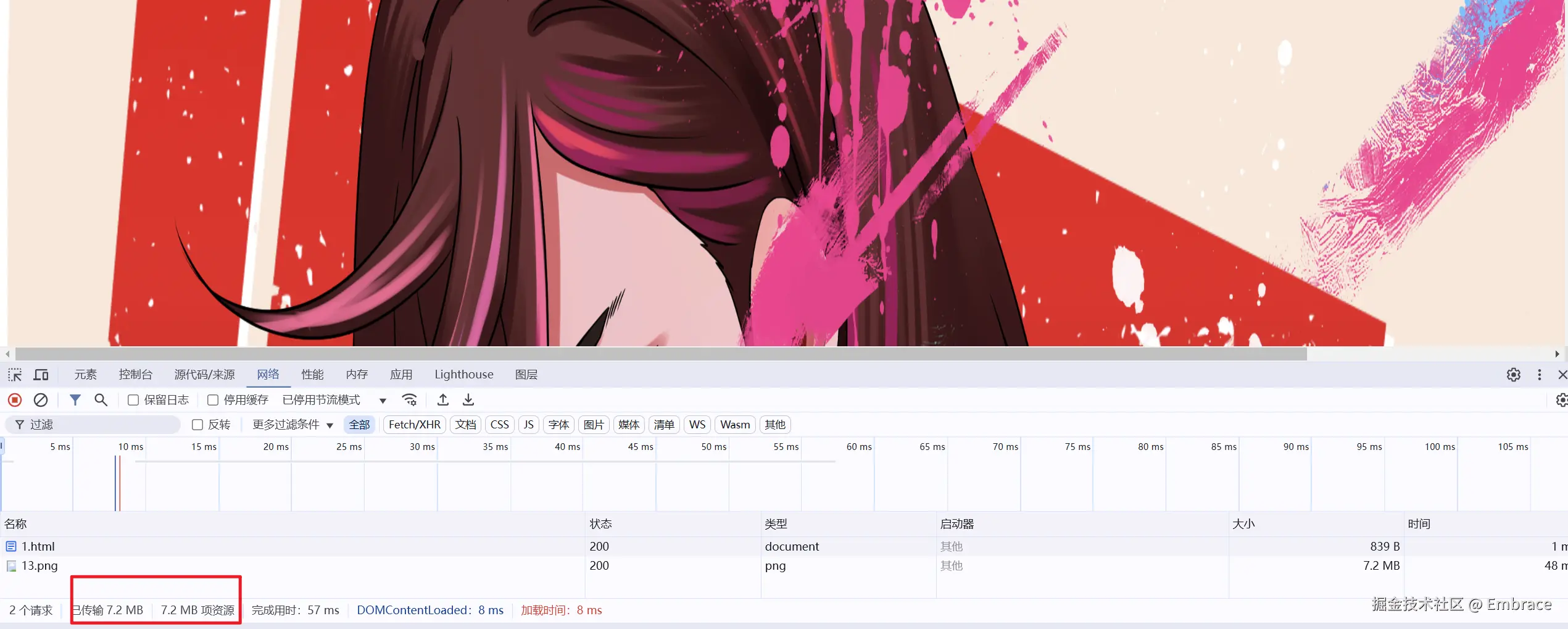The image size is (1568, 629).
Task: Clear the network log
Action: (40, 399)
